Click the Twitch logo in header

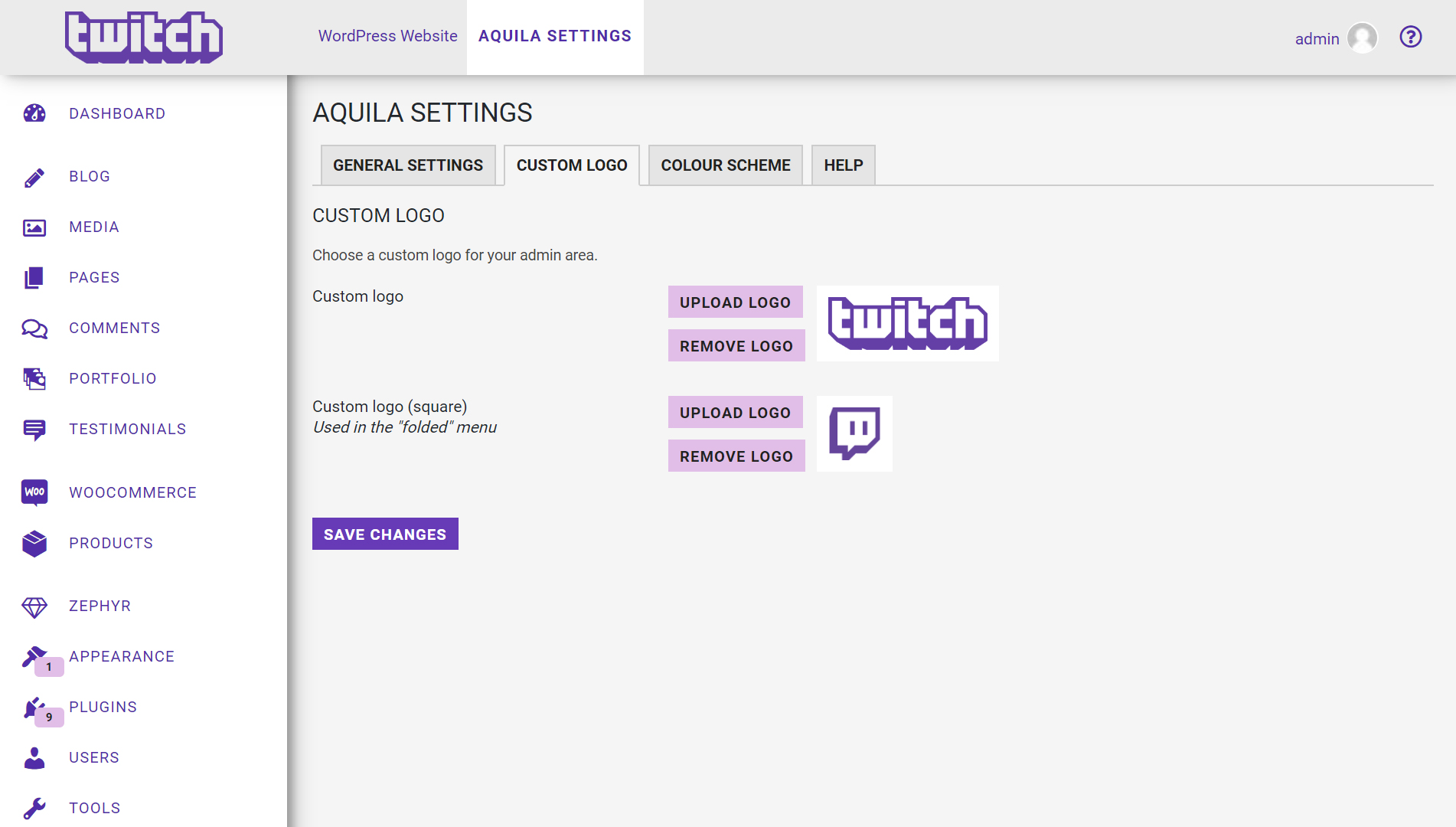pos(144,38)
